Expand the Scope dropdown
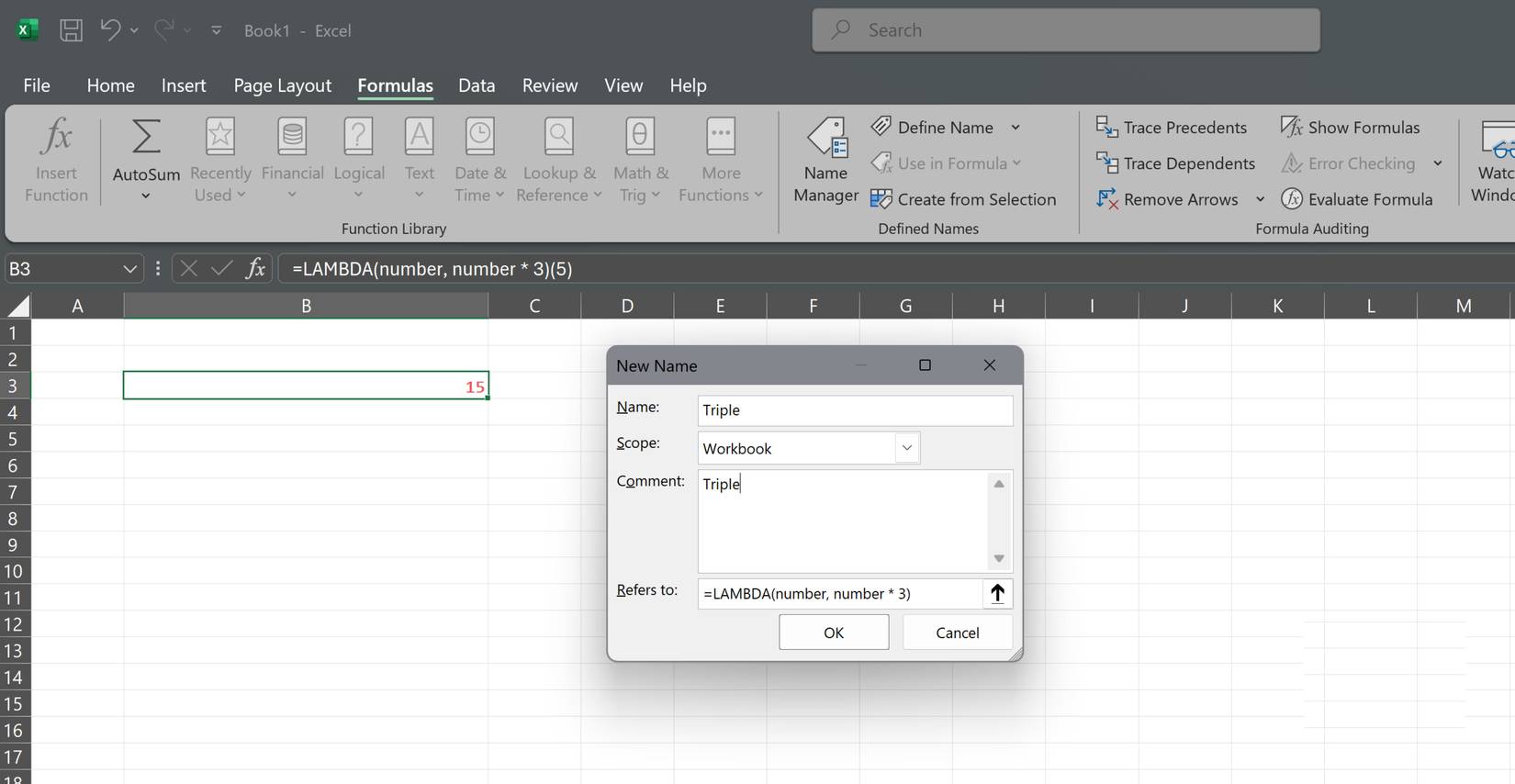The image size is (1515, 784). pos(906,448)
